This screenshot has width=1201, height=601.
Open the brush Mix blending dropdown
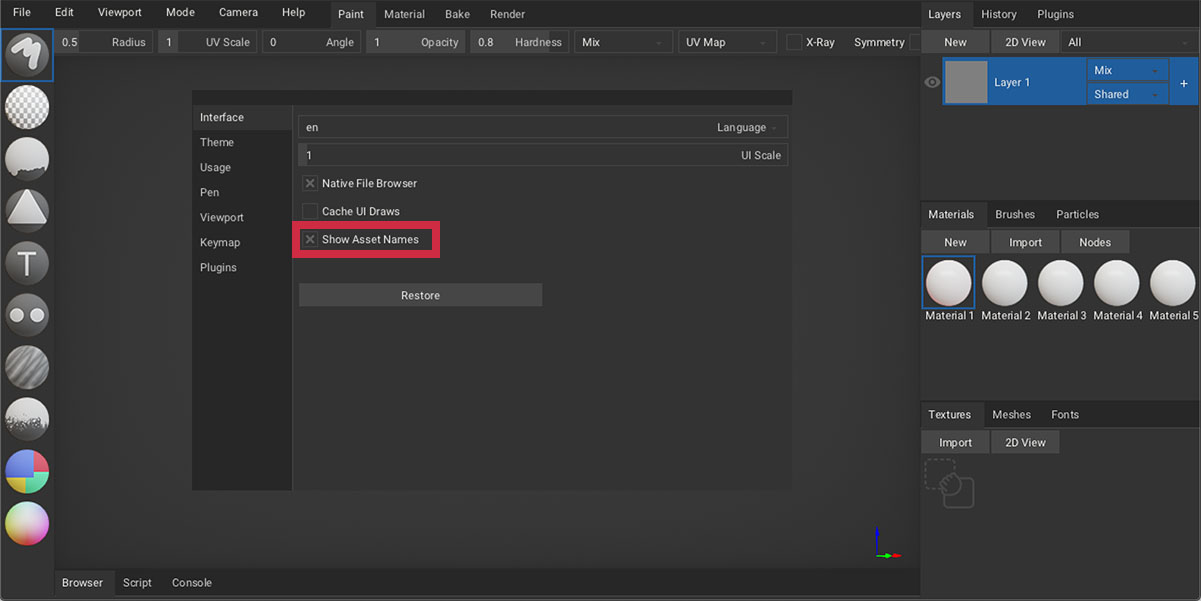[623, 42]
